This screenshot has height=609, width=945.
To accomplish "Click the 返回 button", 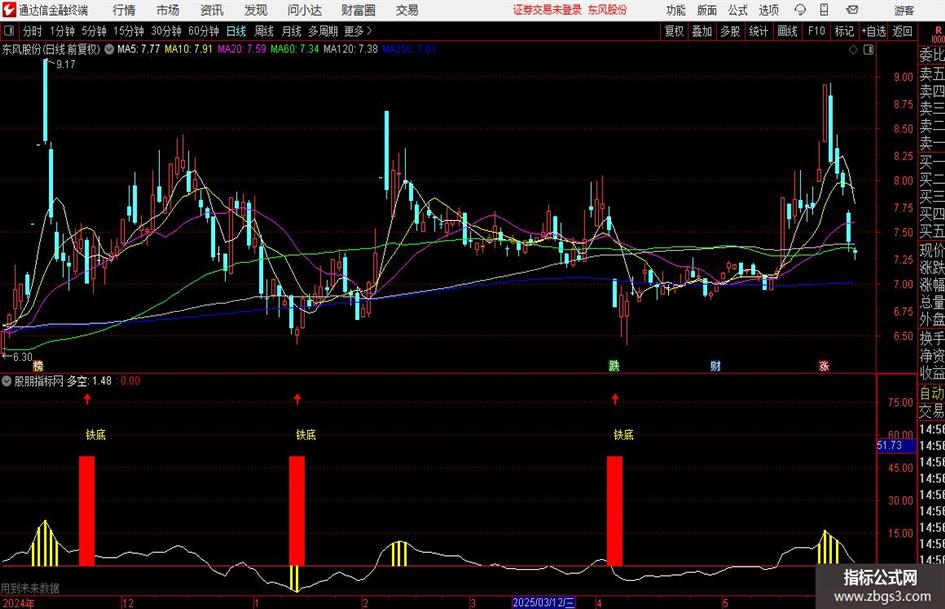I will tap(902, 31).
